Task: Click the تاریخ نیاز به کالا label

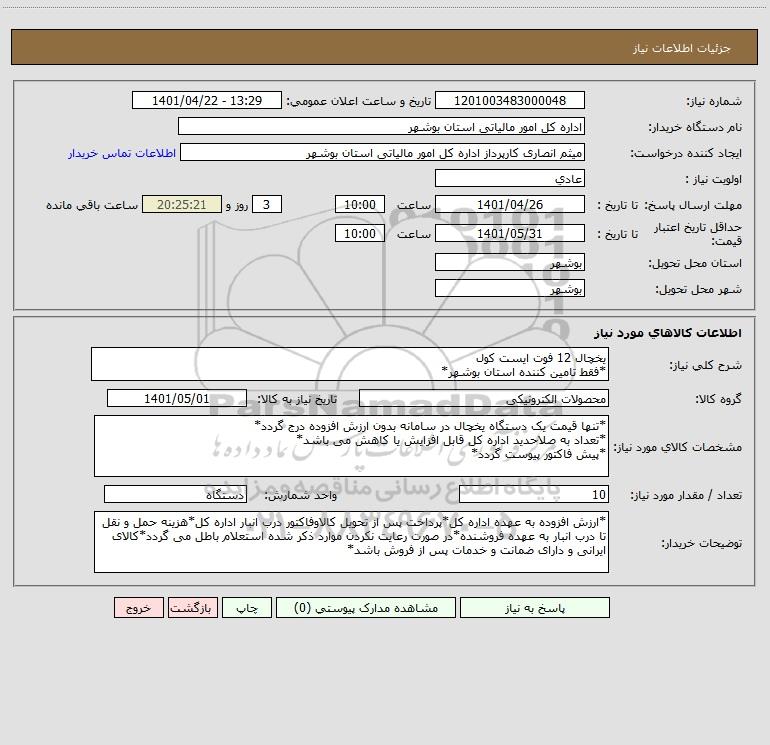Action: 297,400
